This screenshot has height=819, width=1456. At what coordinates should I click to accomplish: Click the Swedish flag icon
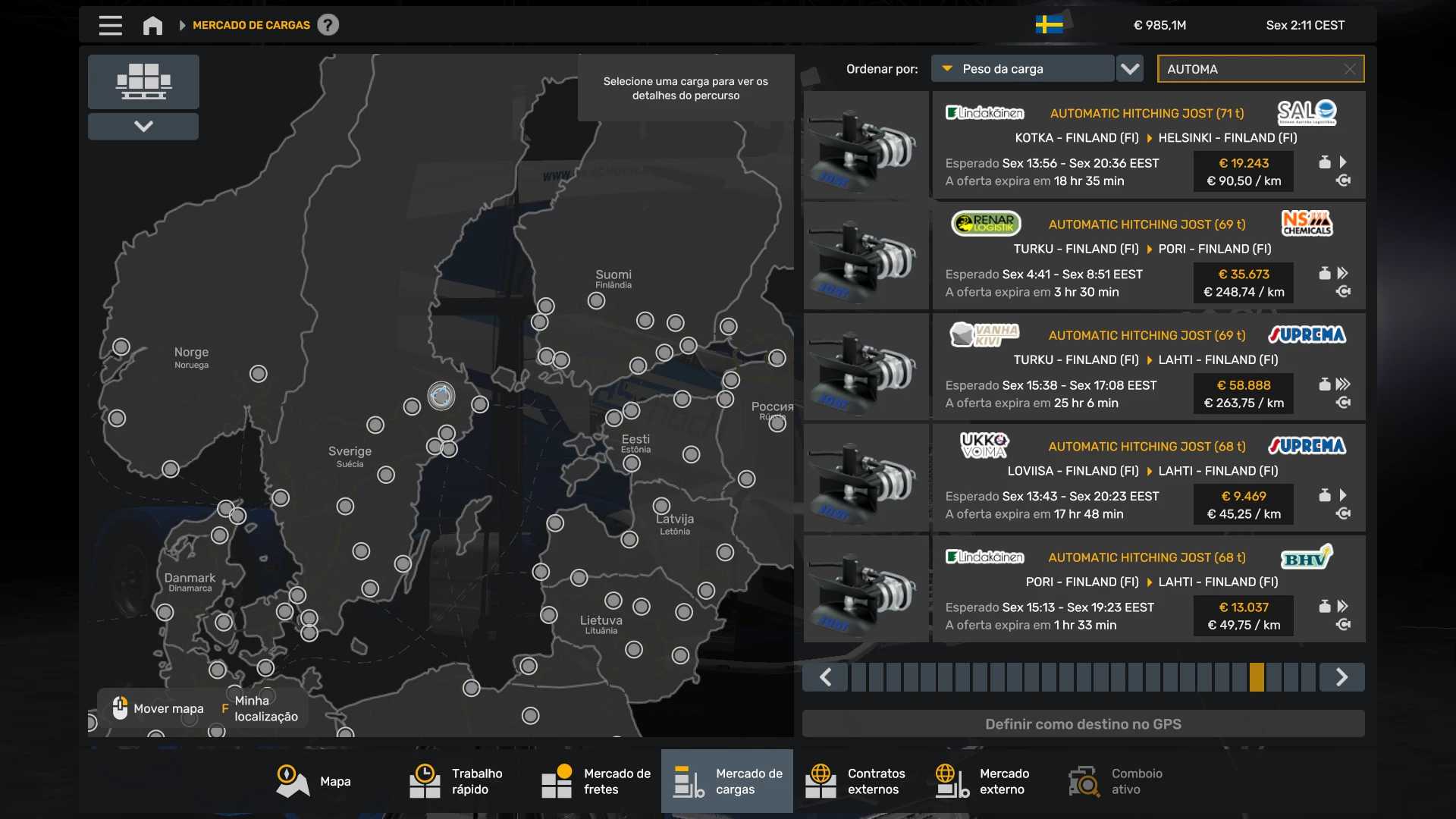(1049, 25)
